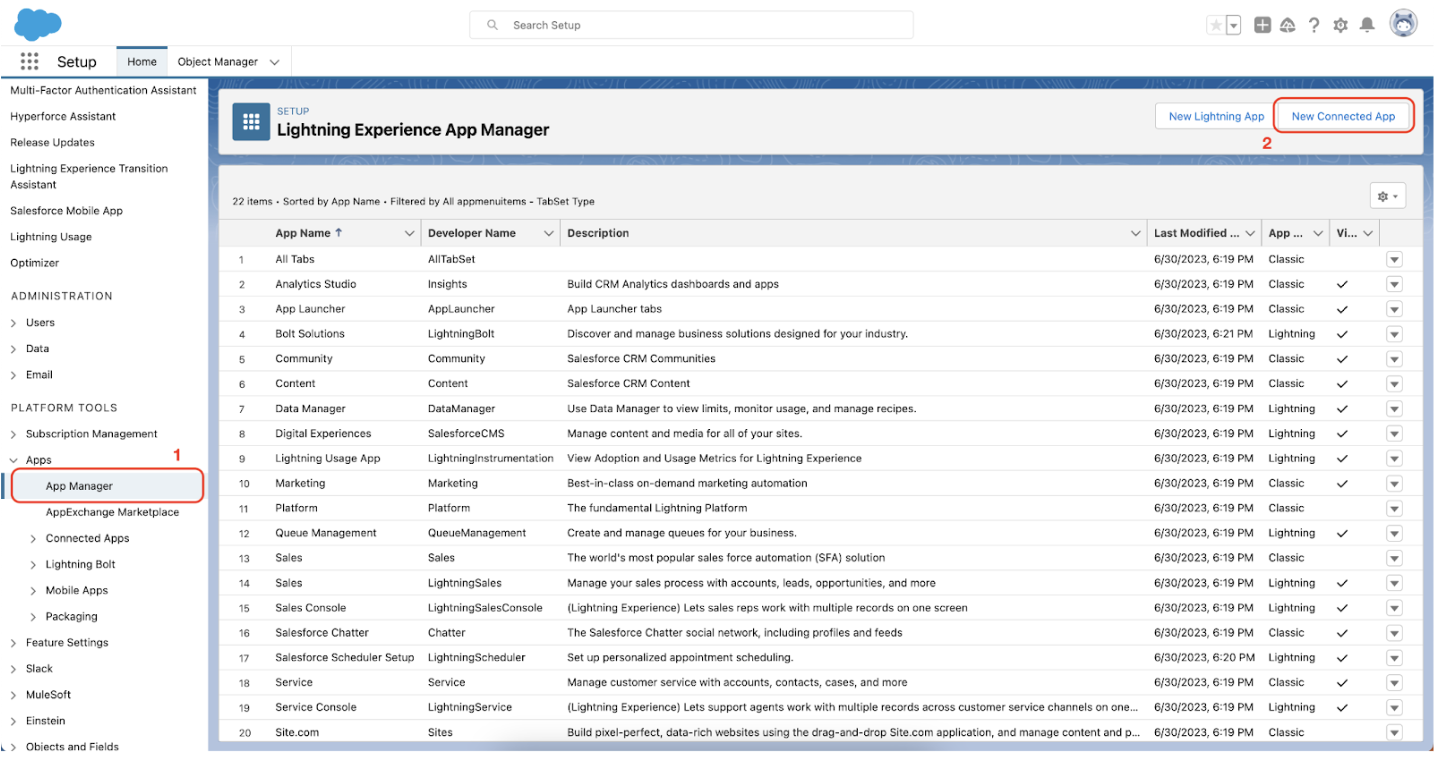Viewport: 1442px width, 758px height.
Task: Open Multi-Factor Authentication Assistant link
Action: (103, 90)
